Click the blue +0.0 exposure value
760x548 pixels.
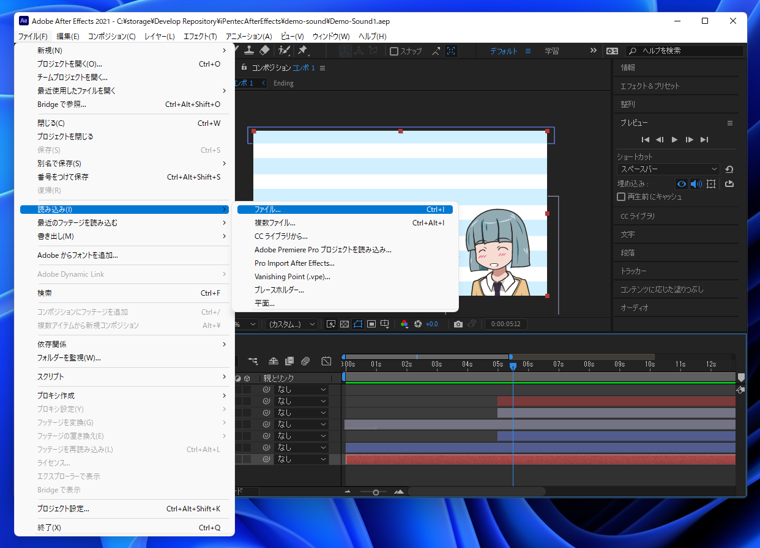[x=432, y=324]
